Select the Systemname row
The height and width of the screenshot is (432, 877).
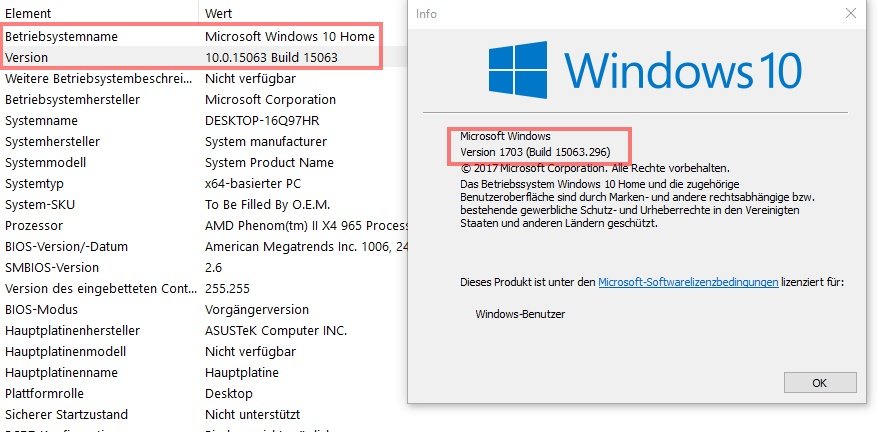click(x=204, y=121)
